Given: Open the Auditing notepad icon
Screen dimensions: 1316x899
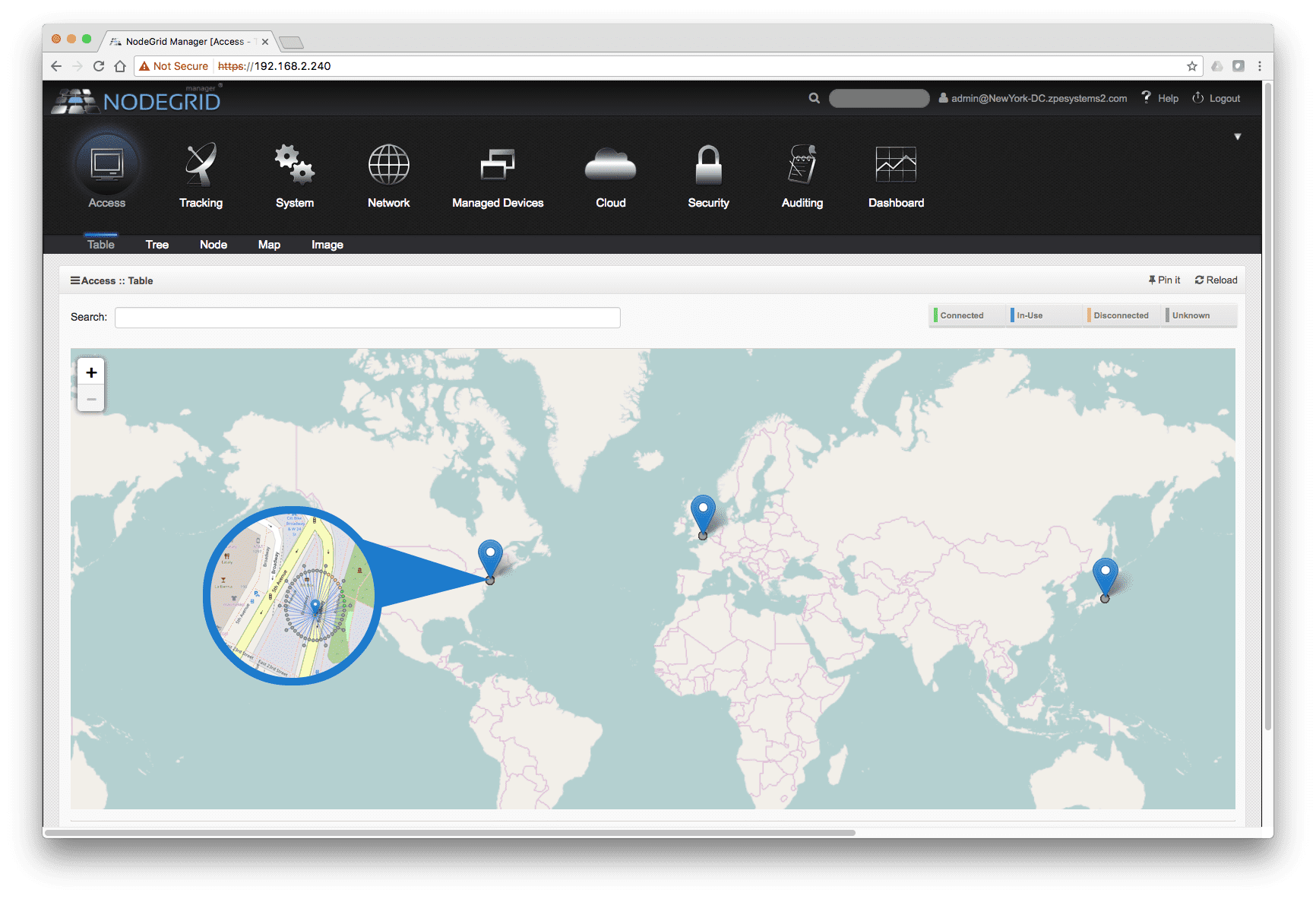Looking at the screenshot, I should click(802, 166).
